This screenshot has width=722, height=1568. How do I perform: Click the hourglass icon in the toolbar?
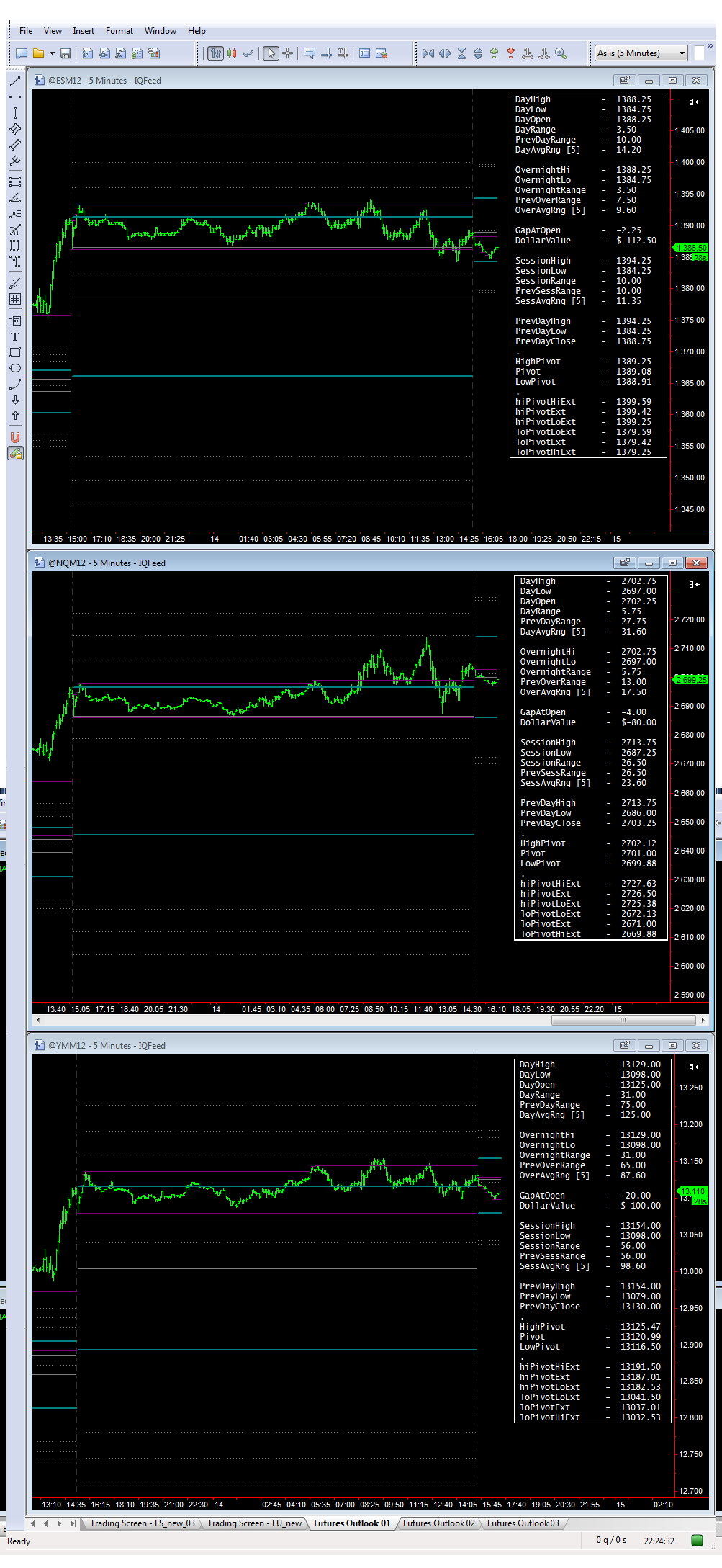coord(461,53)
